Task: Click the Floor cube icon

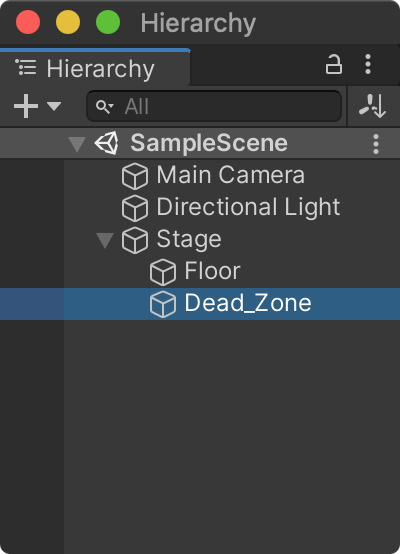Action: (x=163, y=272)
